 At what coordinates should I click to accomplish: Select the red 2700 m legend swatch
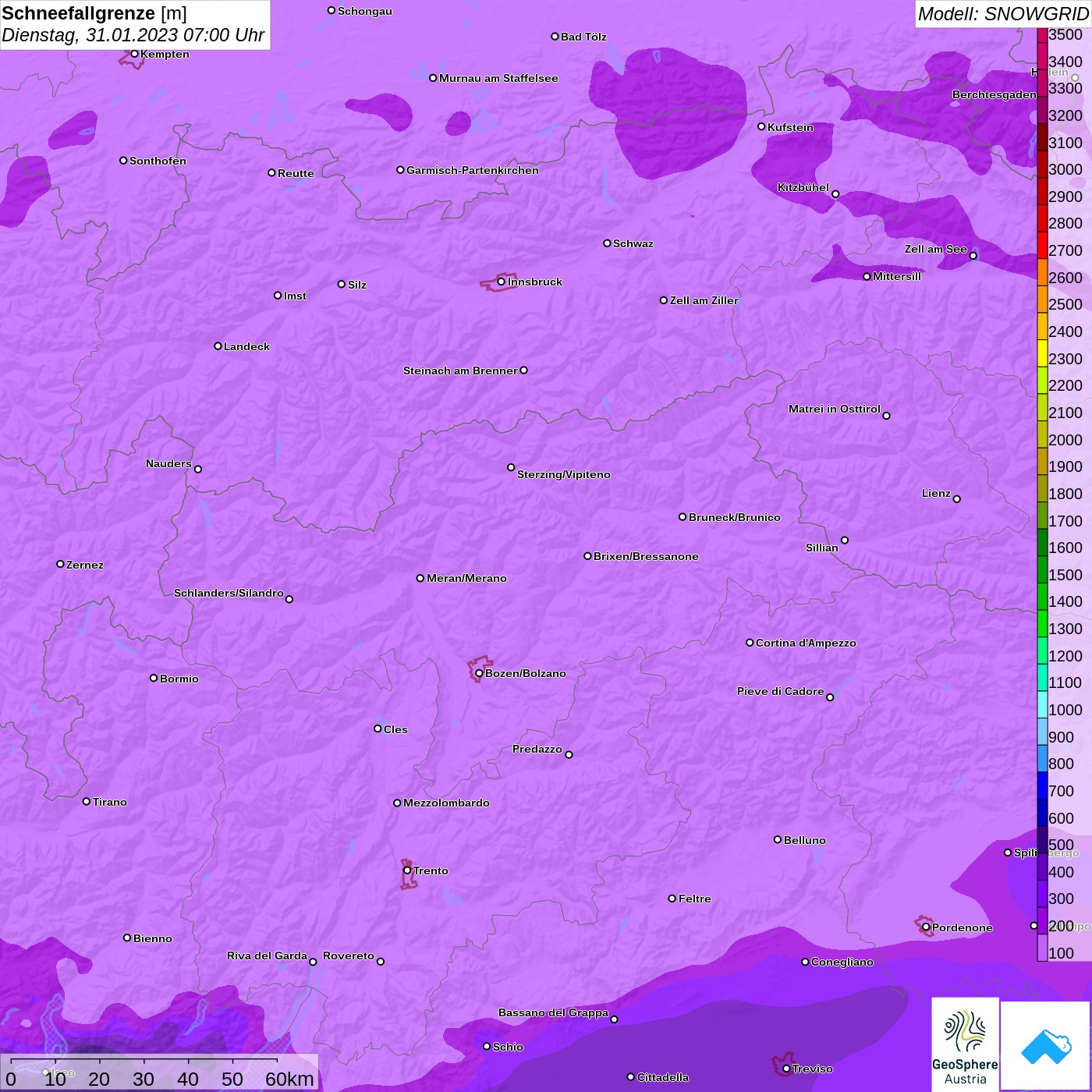[1042, 245]
